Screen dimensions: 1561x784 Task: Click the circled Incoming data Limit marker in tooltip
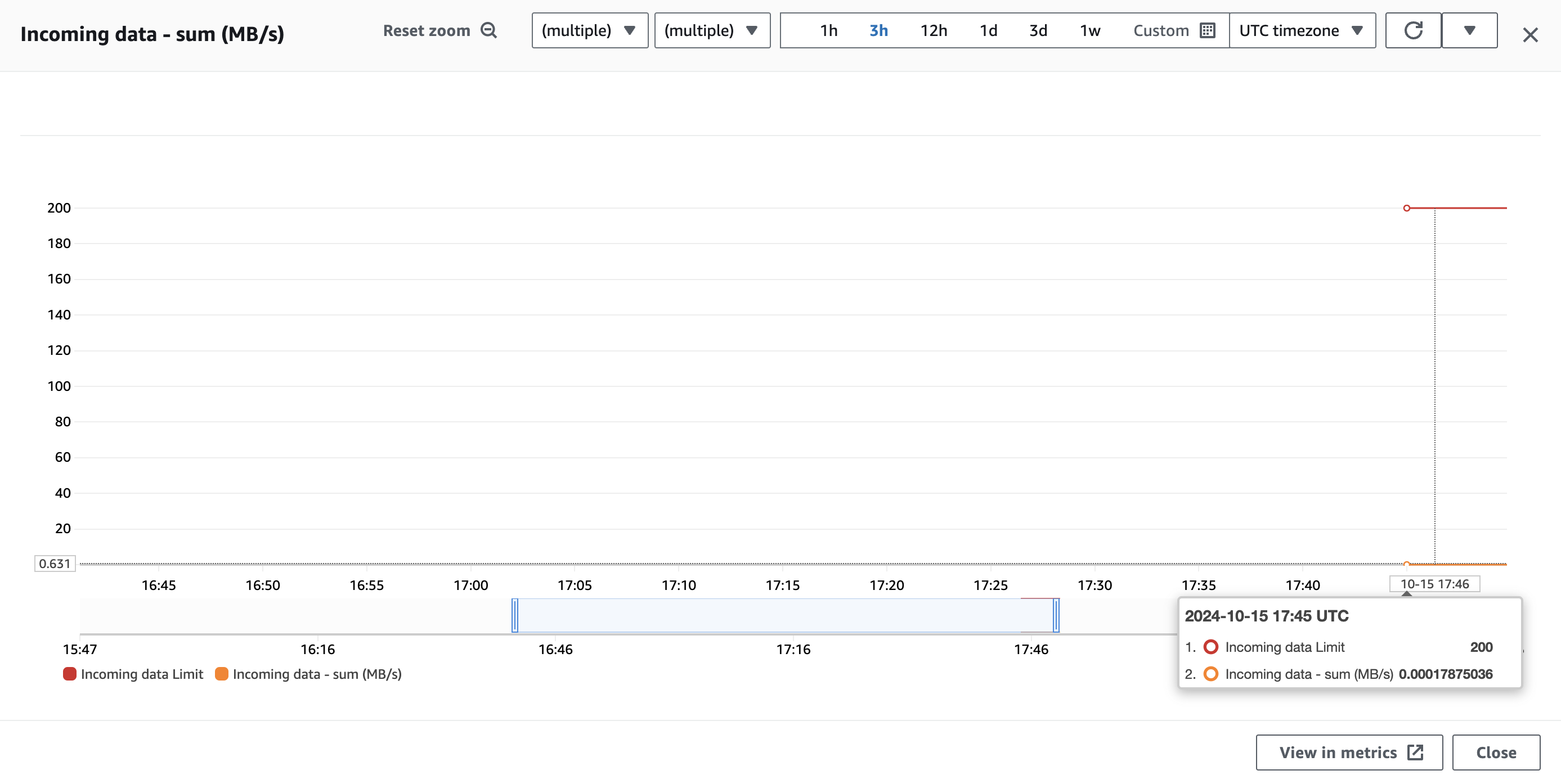1212,647
